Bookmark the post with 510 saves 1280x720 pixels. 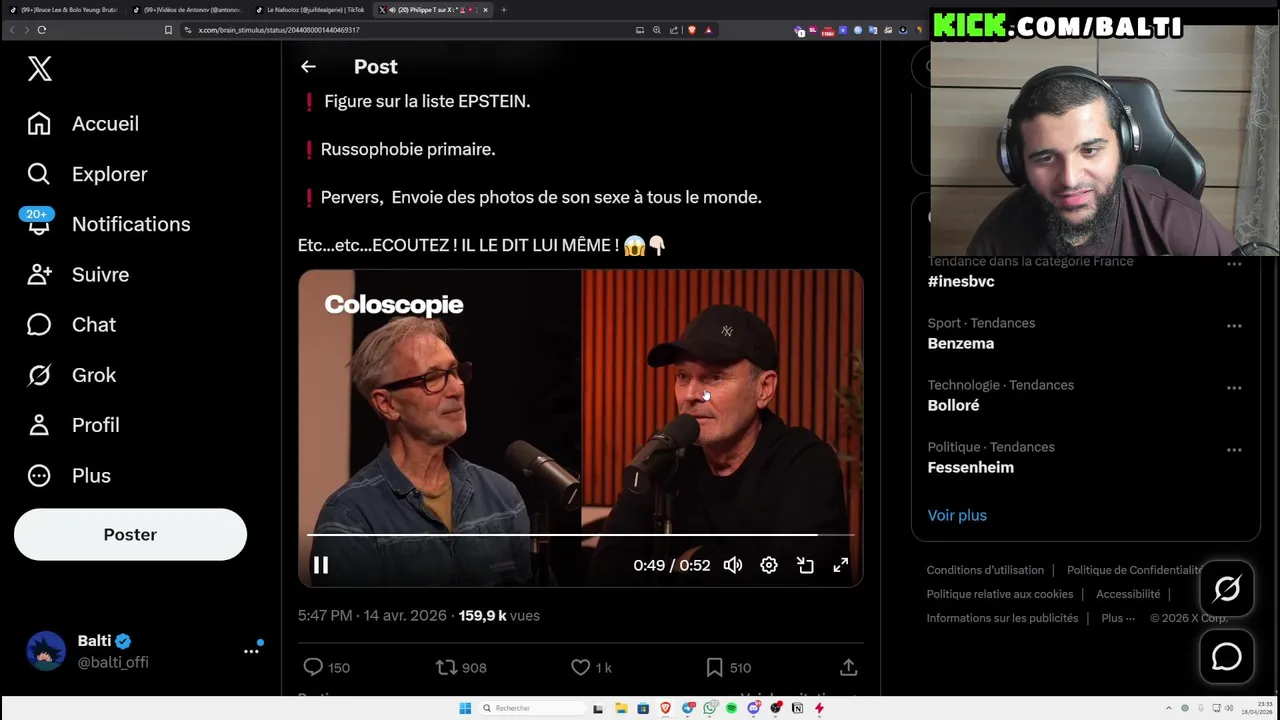point(728,667)
